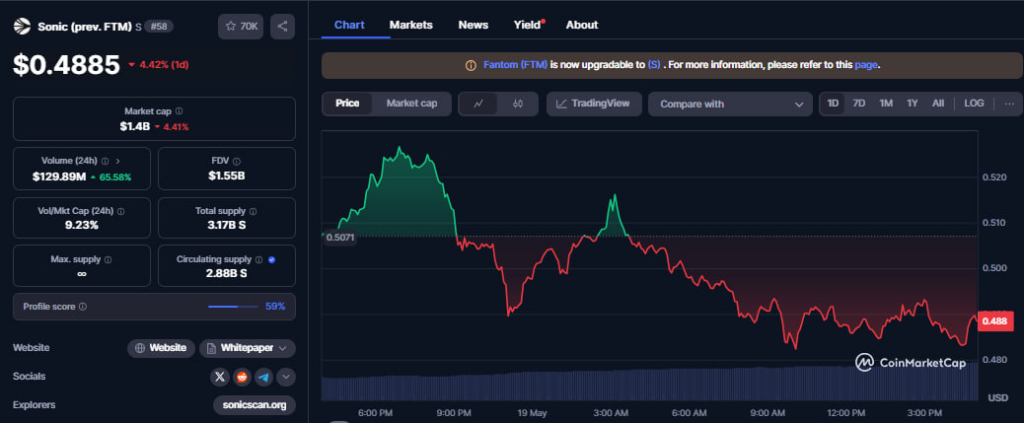This screenshot has width=1024, height=423.
Task: Switch to the Markets tab
Action: [411, 24]
